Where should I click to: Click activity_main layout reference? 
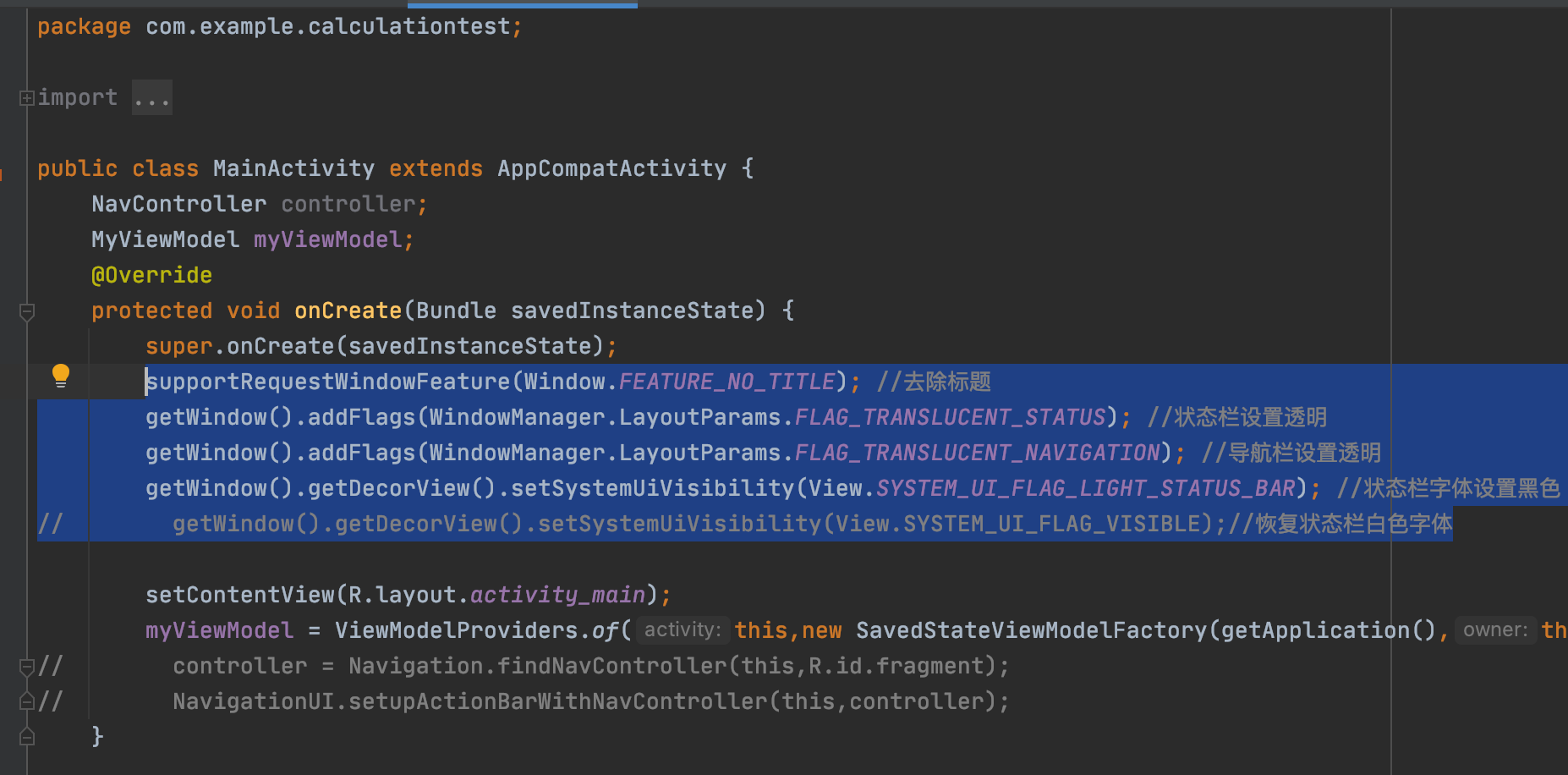point(558,595)
